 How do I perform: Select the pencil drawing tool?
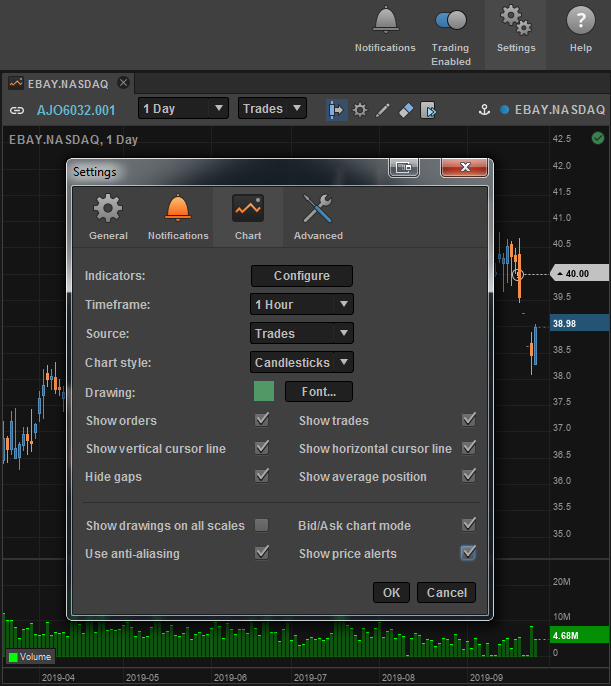[x=383, y=109]
